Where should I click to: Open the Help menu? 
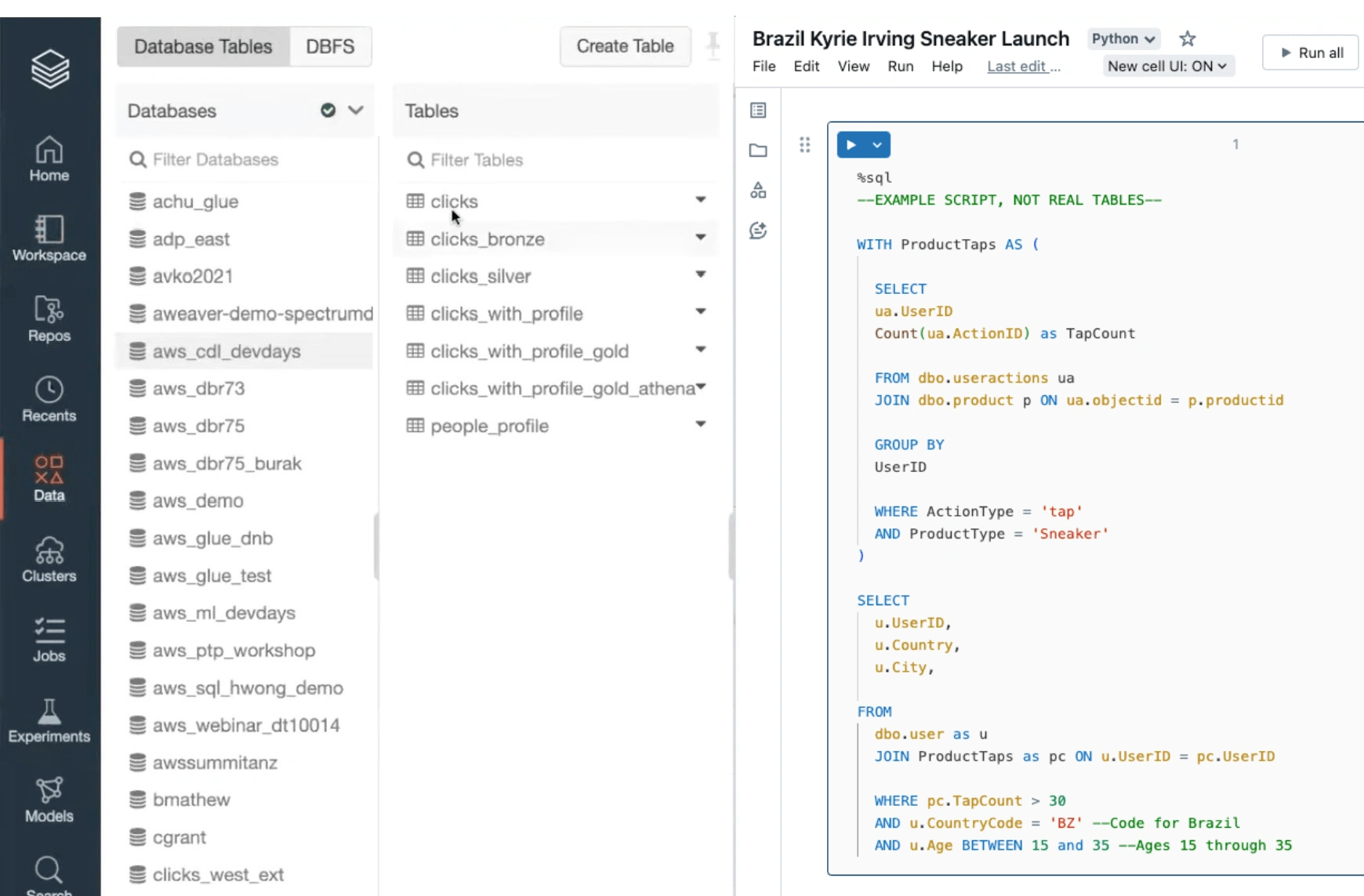coord(947,66)
